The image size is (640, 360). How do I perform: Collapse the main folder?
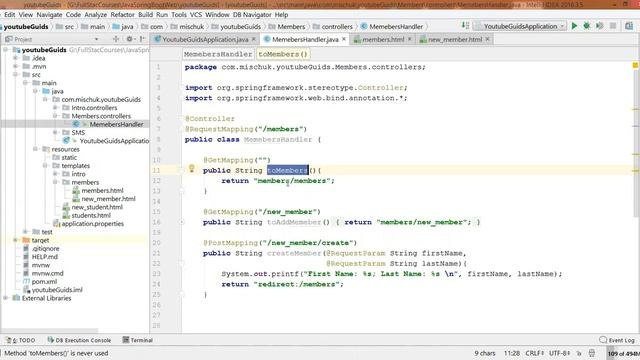coord(25,83)
